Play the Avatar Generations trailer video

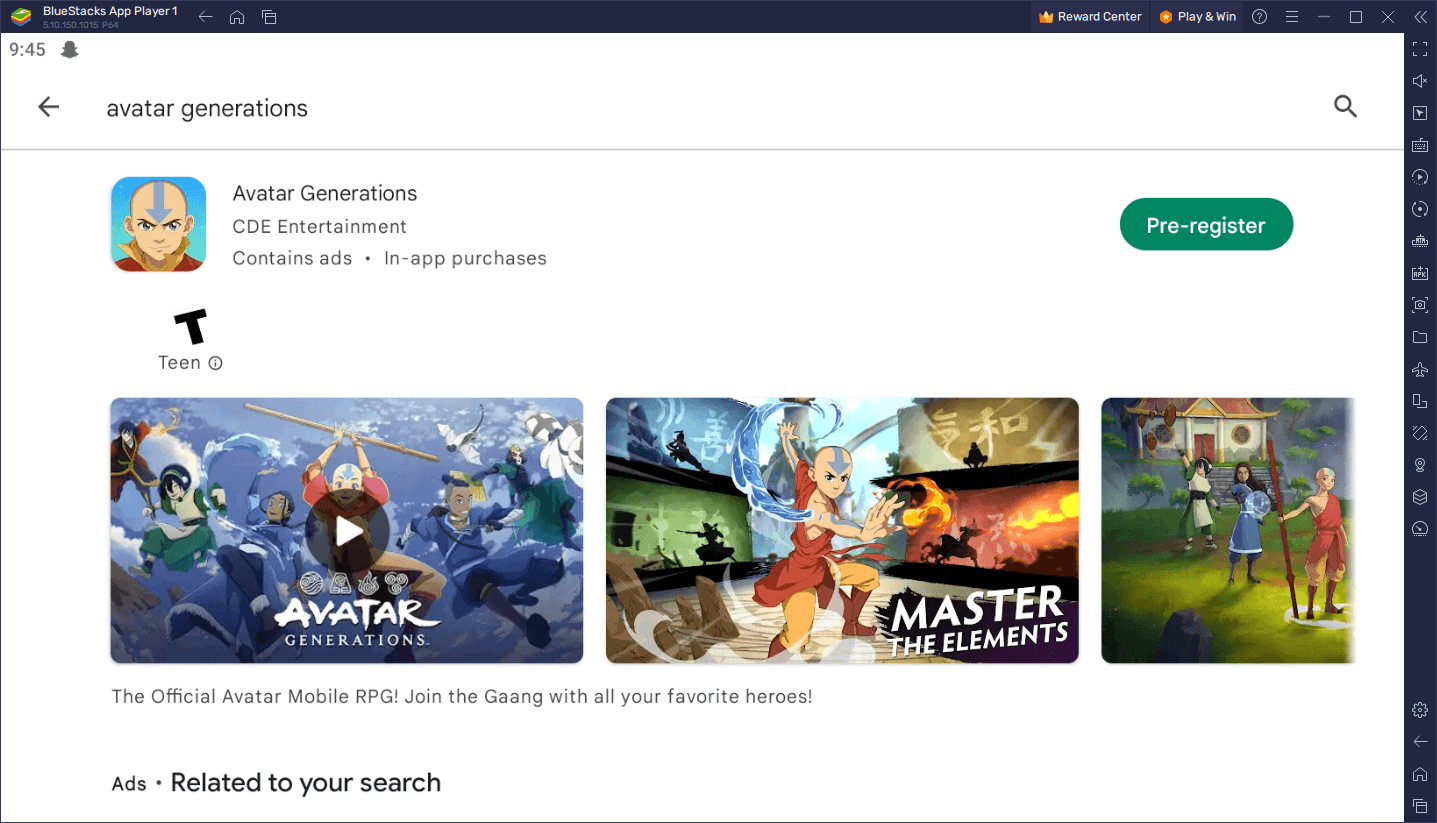(x=347, y=531)
